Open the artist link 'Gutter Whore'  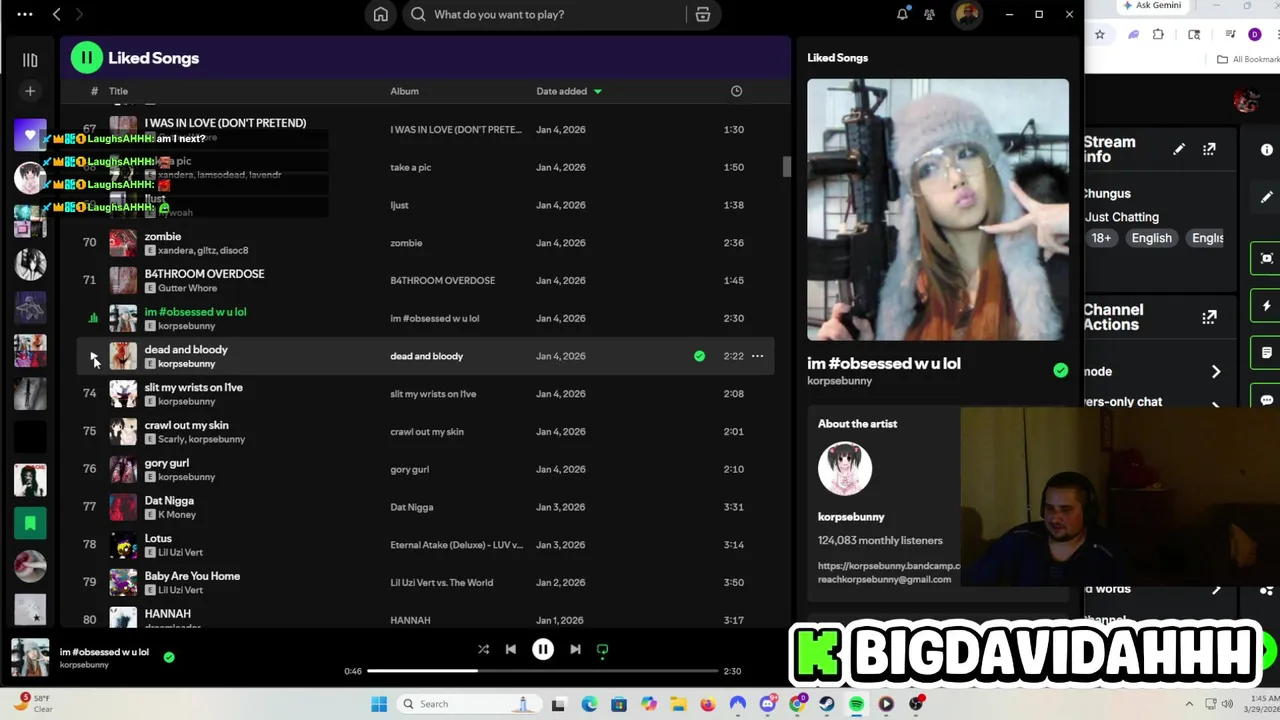tap(187, 288)
